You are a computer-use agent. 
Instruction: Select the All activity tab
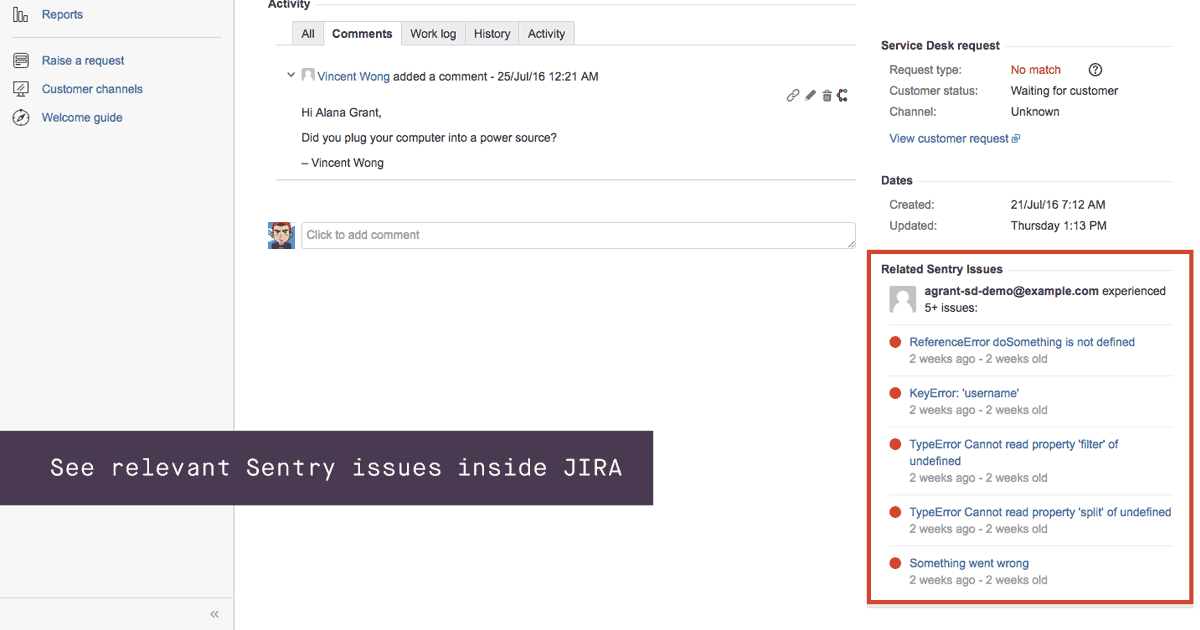pos(307,33)
